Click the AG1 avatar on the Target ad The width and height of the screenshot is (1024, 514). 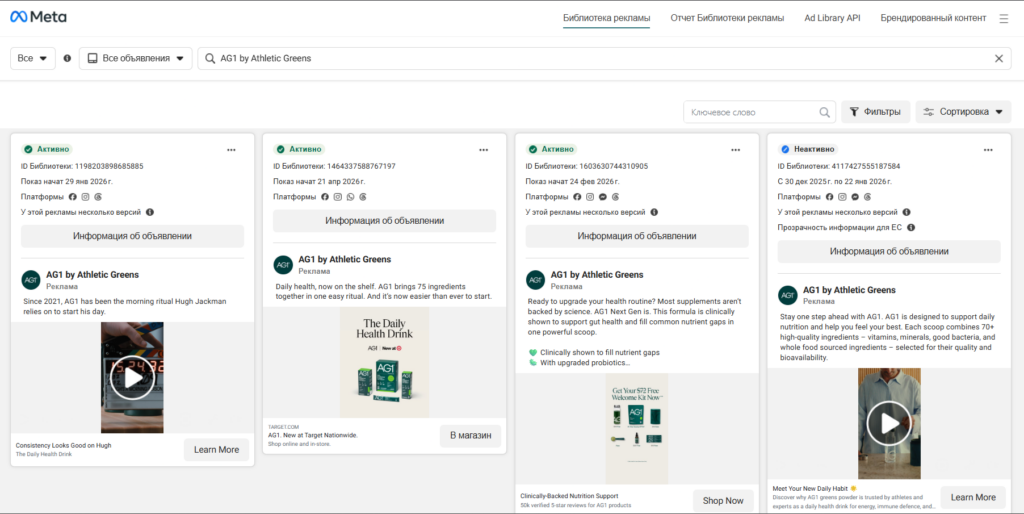point(283,265)
